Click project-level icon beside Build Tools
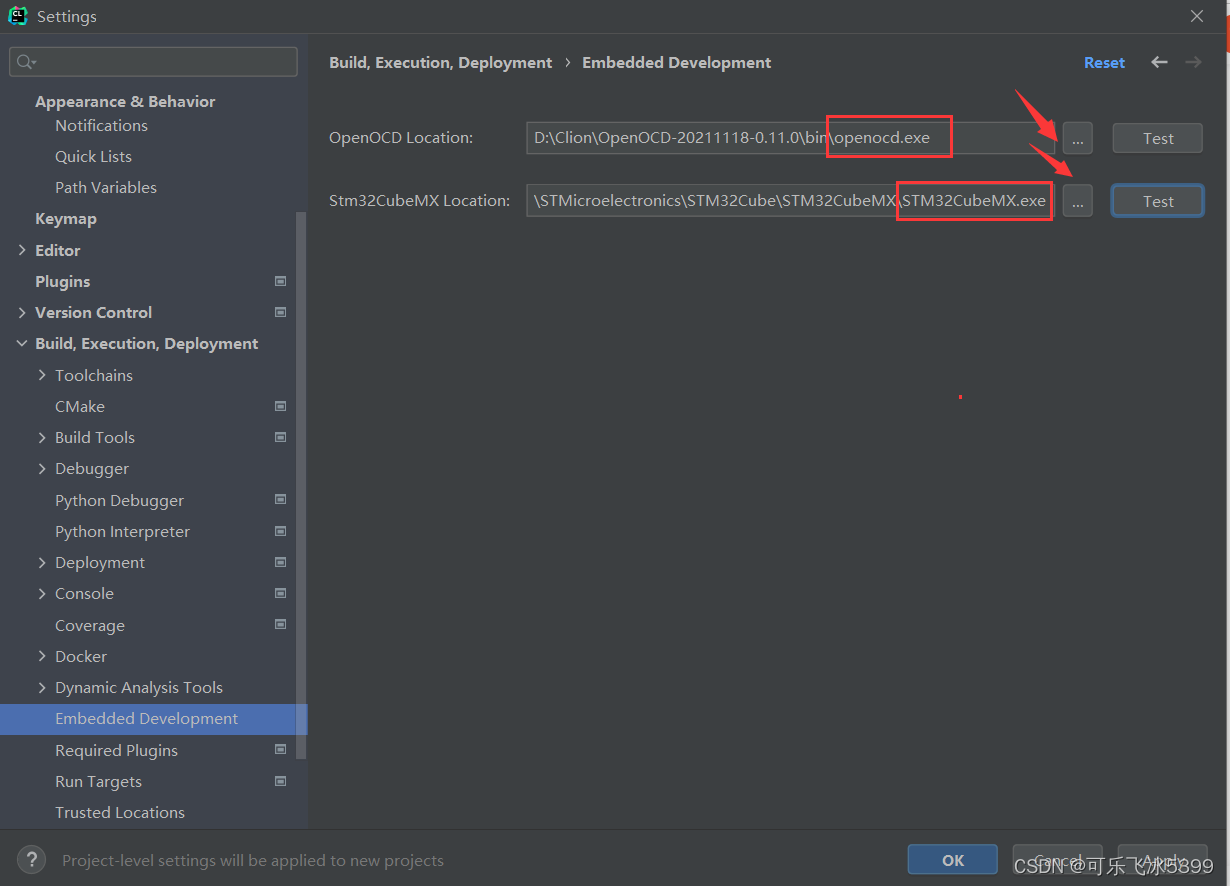 coord(280,437)
